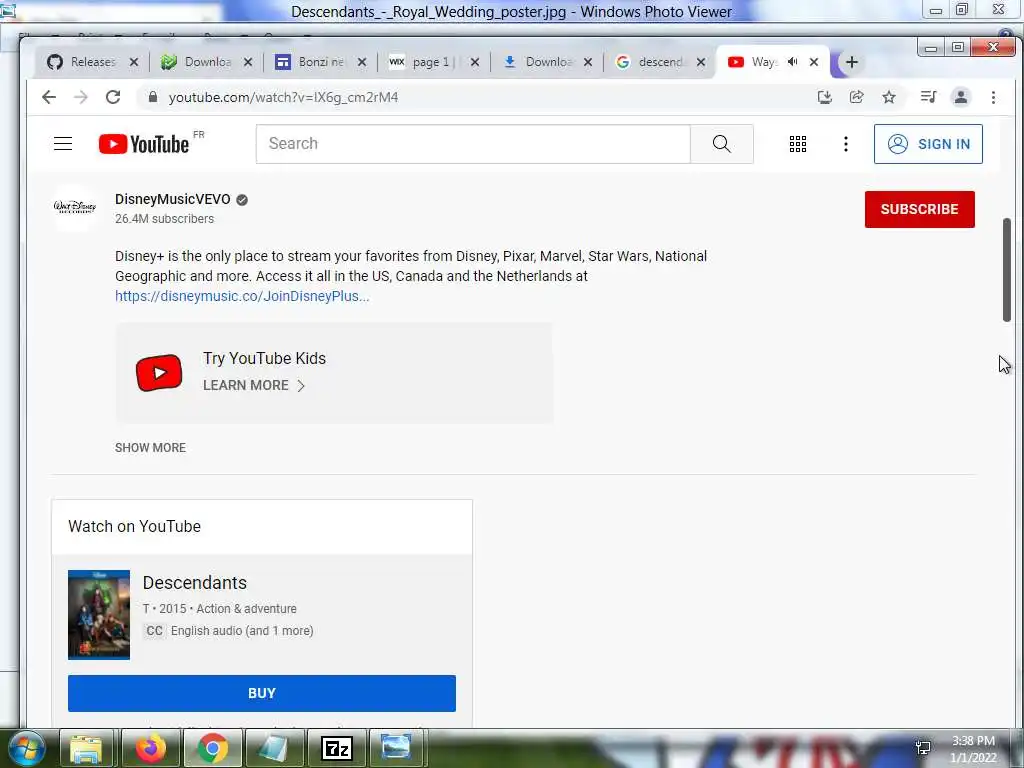1024x768 pixels.
Task: Open the media controls icon in Chrome toolbar
Action: click(x=928, y=97)
